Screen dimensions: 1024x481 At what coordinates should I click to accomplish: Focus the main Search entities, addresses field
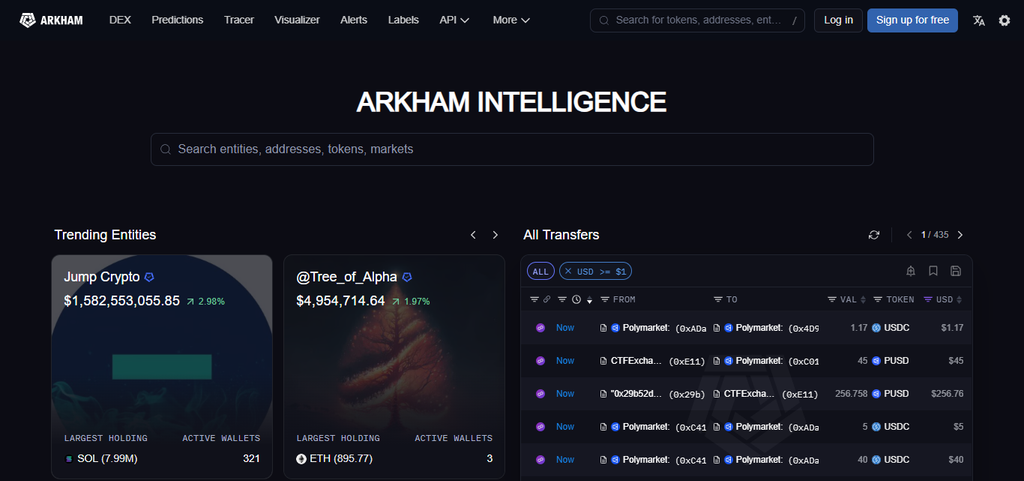[x=513, y=149]
